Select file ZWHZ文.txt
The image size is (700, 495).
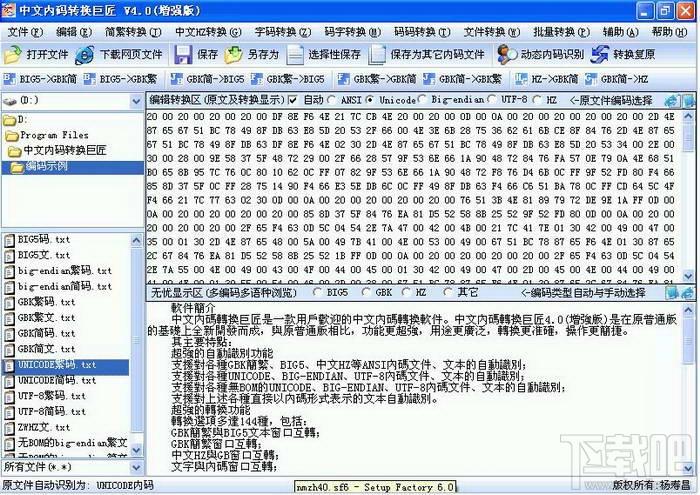[44, 428]
